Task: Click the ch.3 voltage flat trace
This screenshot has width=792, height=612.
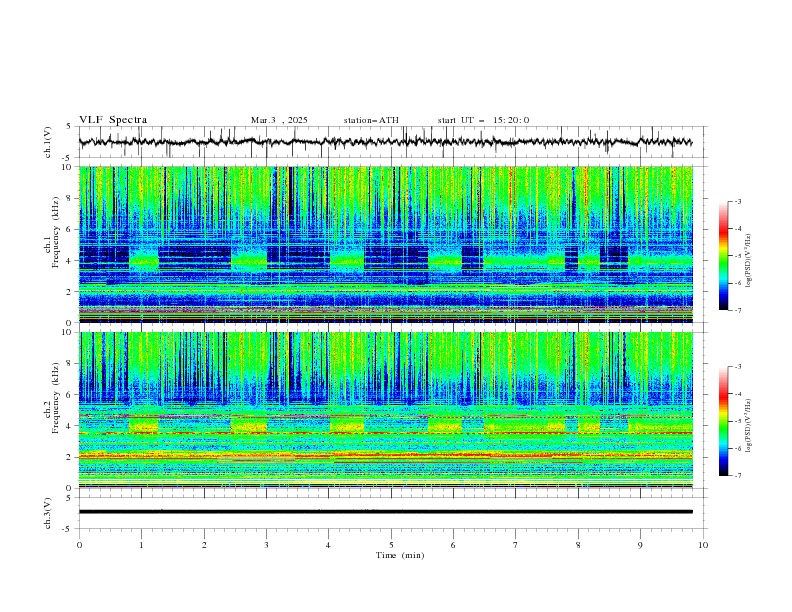Action: [x=385, y=512]
